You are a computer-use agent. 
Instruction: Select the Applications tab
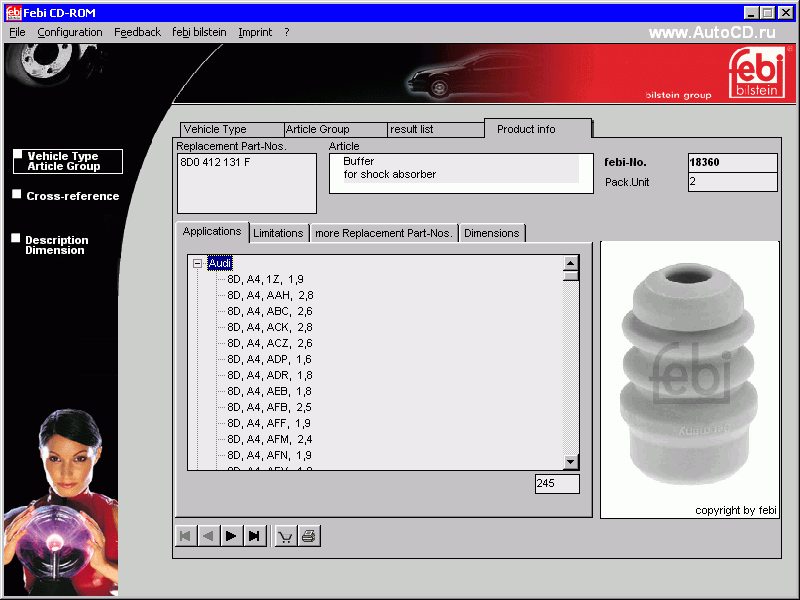pos(212,232)
